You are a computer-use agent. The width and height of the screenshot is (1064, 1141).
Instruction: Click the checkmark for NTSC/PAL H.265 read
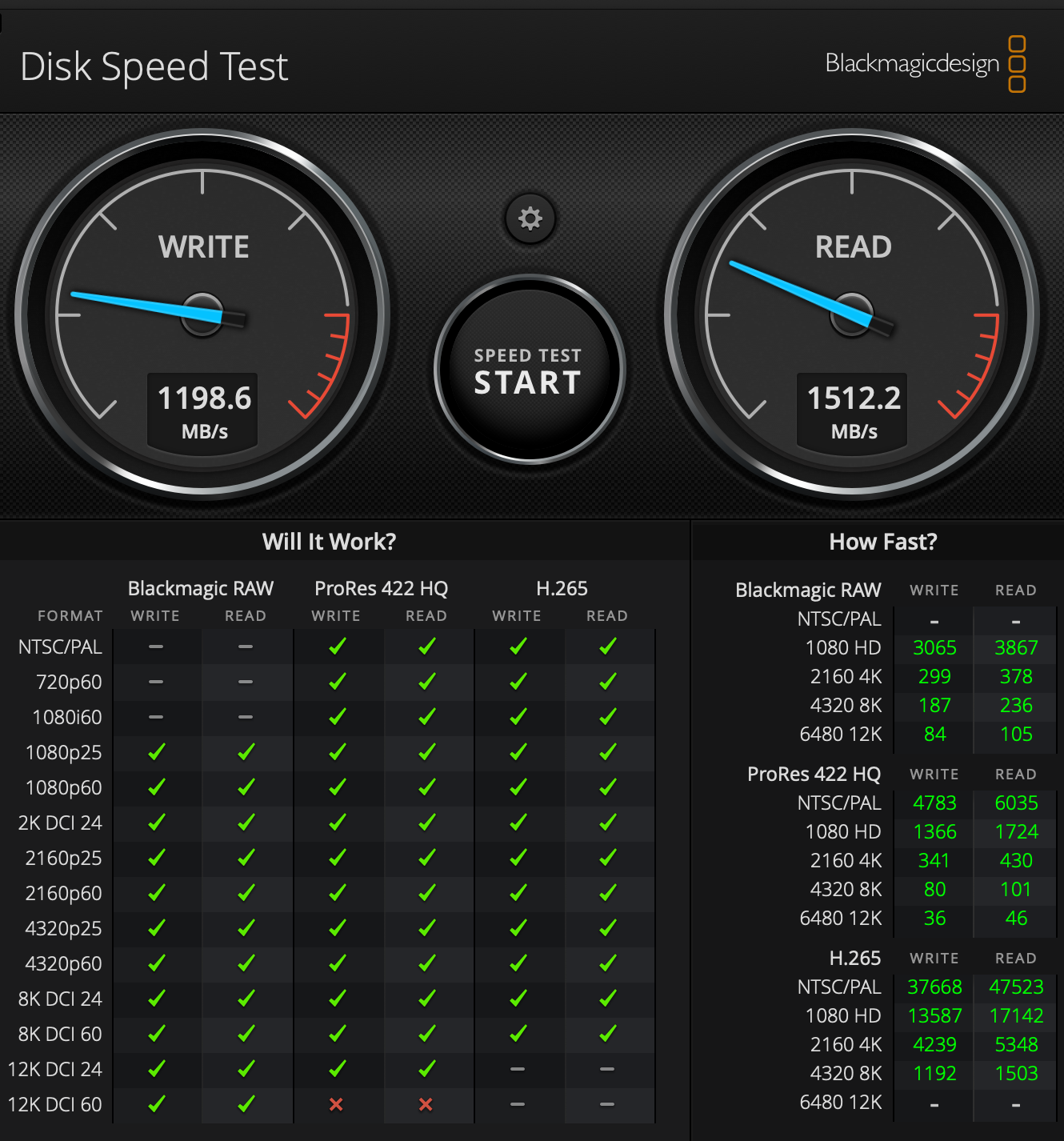(607, 646)
